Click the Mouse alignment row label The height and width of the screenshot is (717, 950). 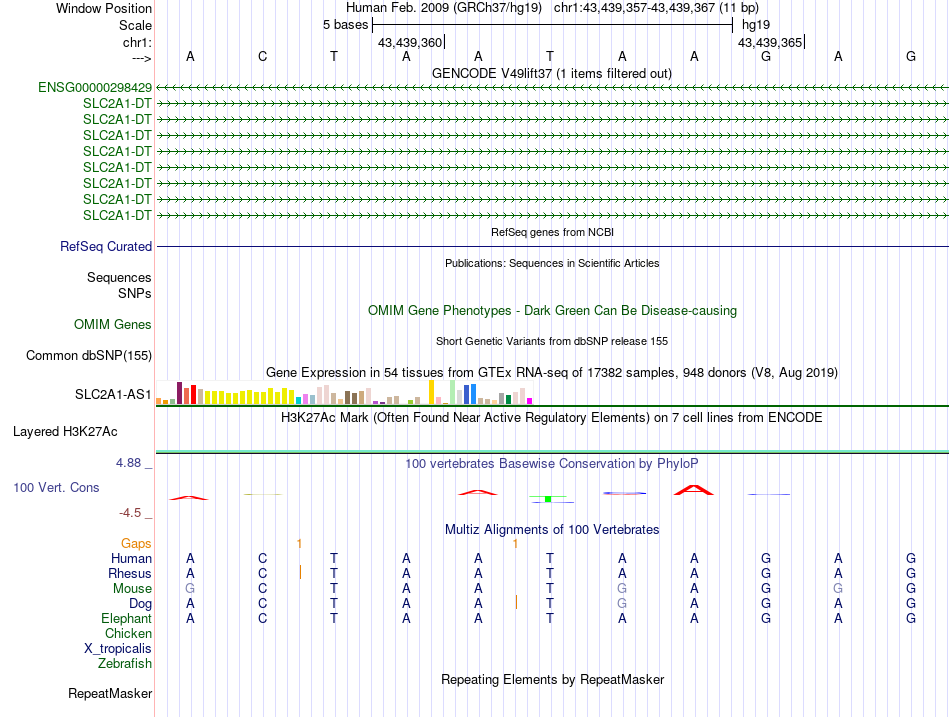[132, 589]
